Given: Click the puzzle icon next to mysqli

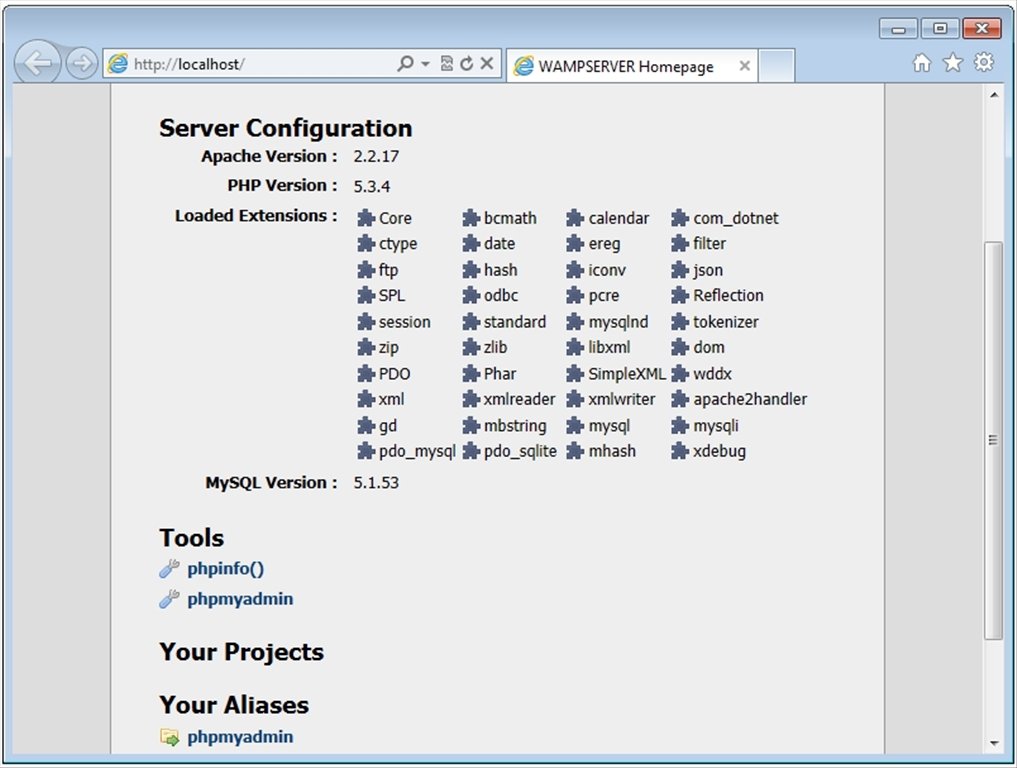Looking at the screenshot, I should (680, 426).
